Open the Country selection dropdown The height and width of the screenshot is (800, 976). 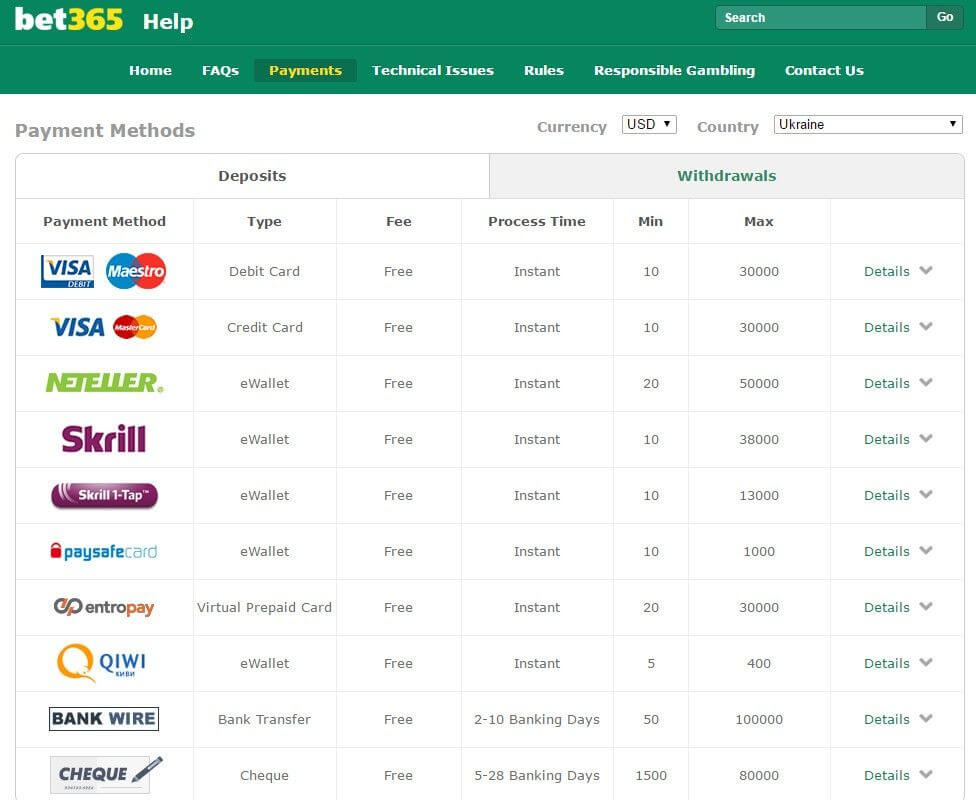[x=867, y=123]
